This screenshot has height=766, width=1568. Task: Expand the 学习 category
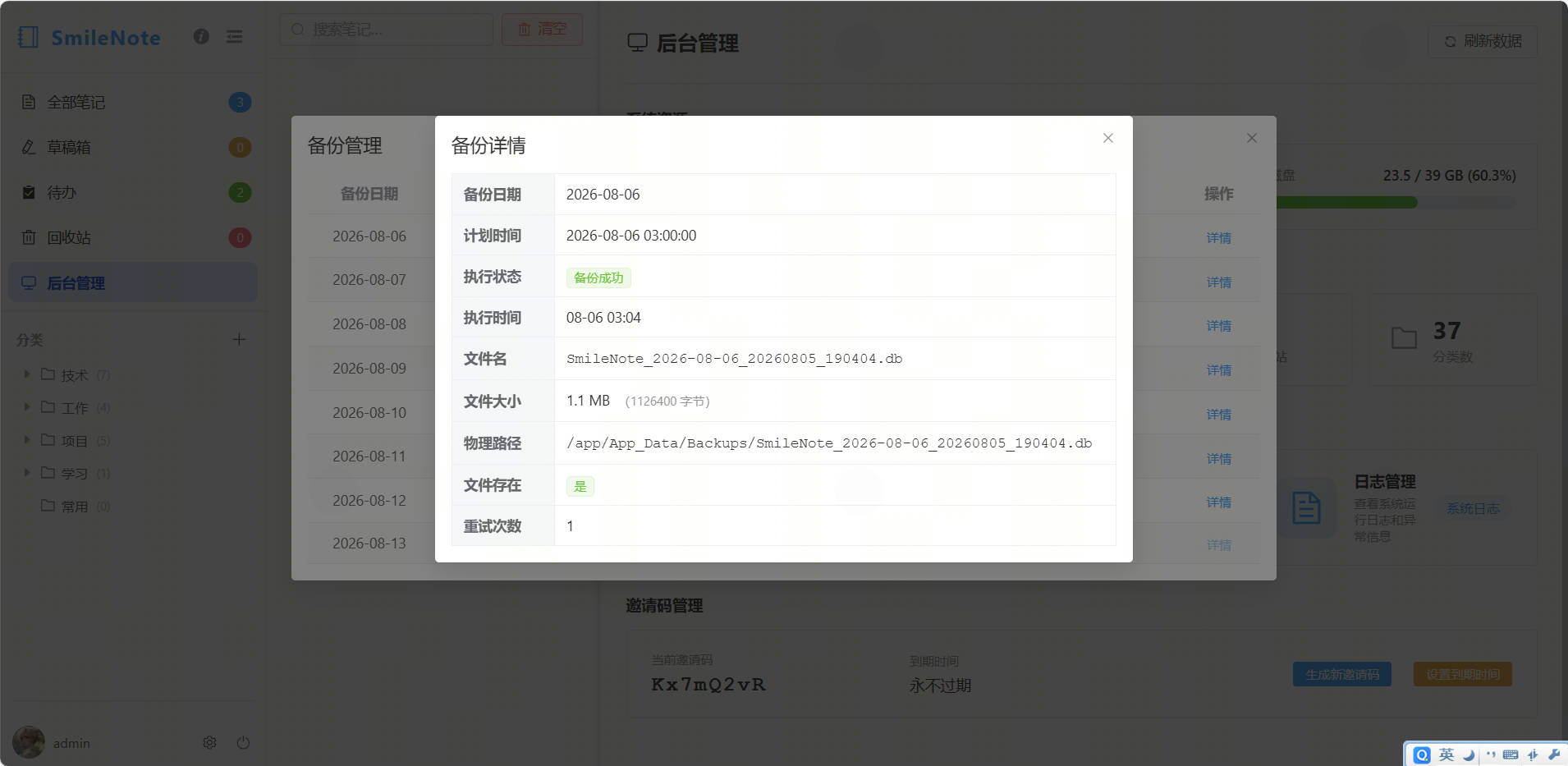tap(26, 473)
